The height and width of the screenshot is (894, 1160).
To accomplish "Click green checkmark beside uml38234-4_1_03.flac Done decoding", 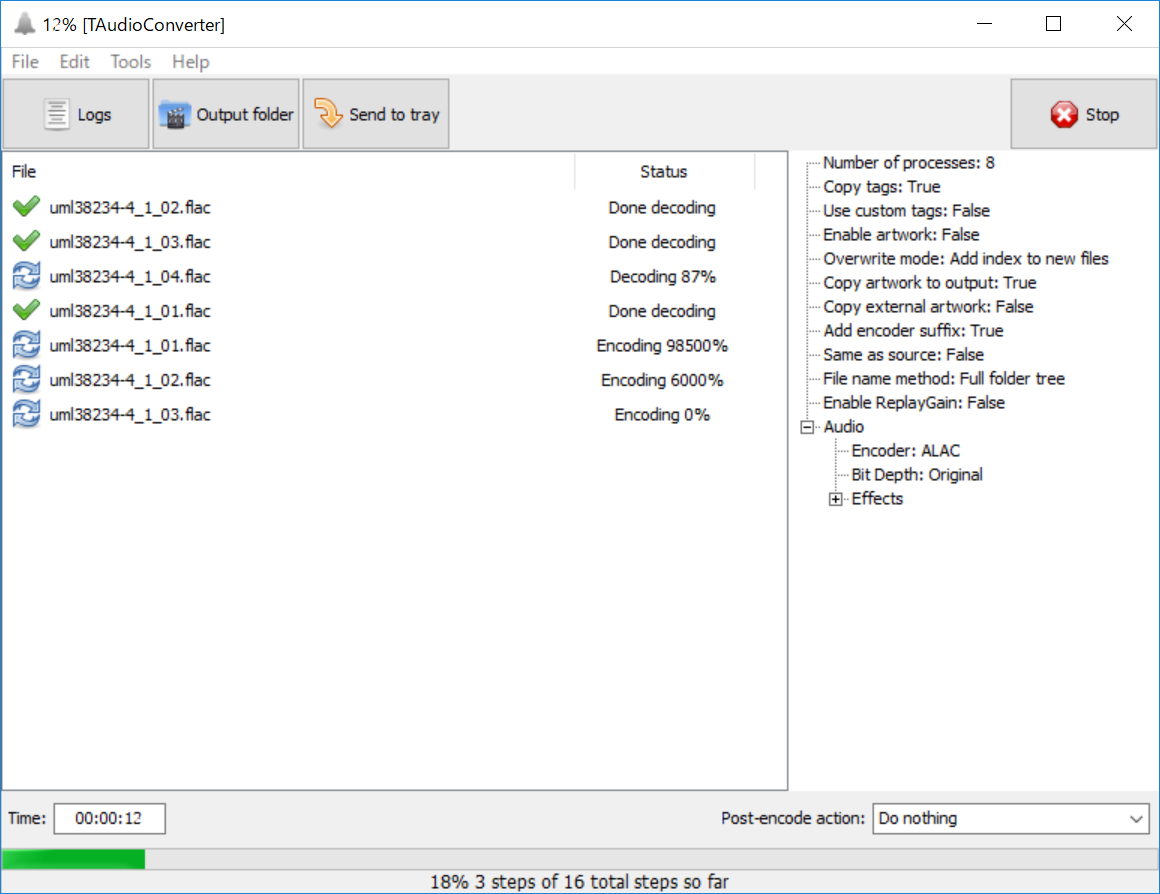I will coord(26,241).
